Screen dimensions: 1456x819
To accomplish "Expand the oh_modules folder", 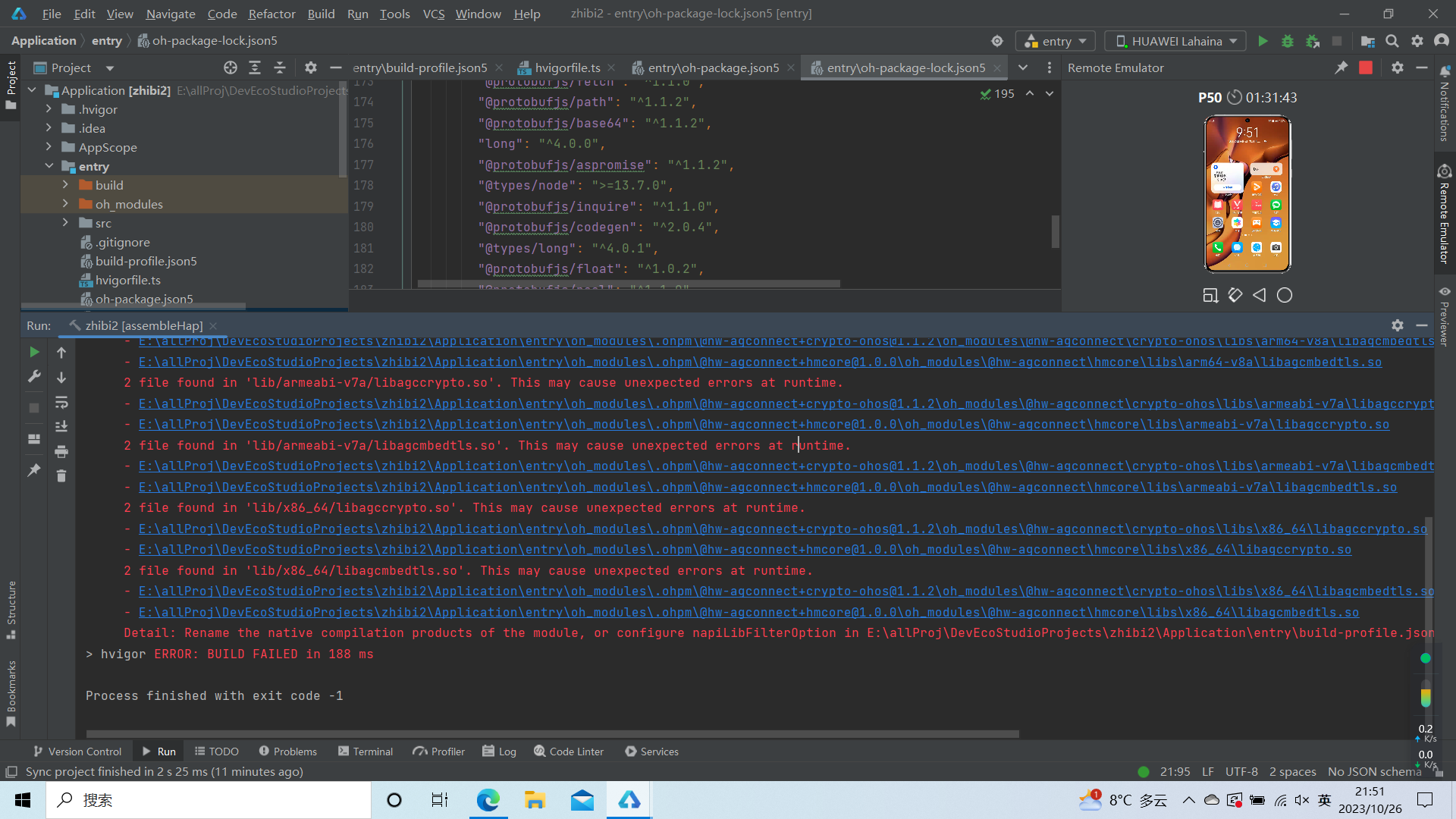I will (65, 204).
